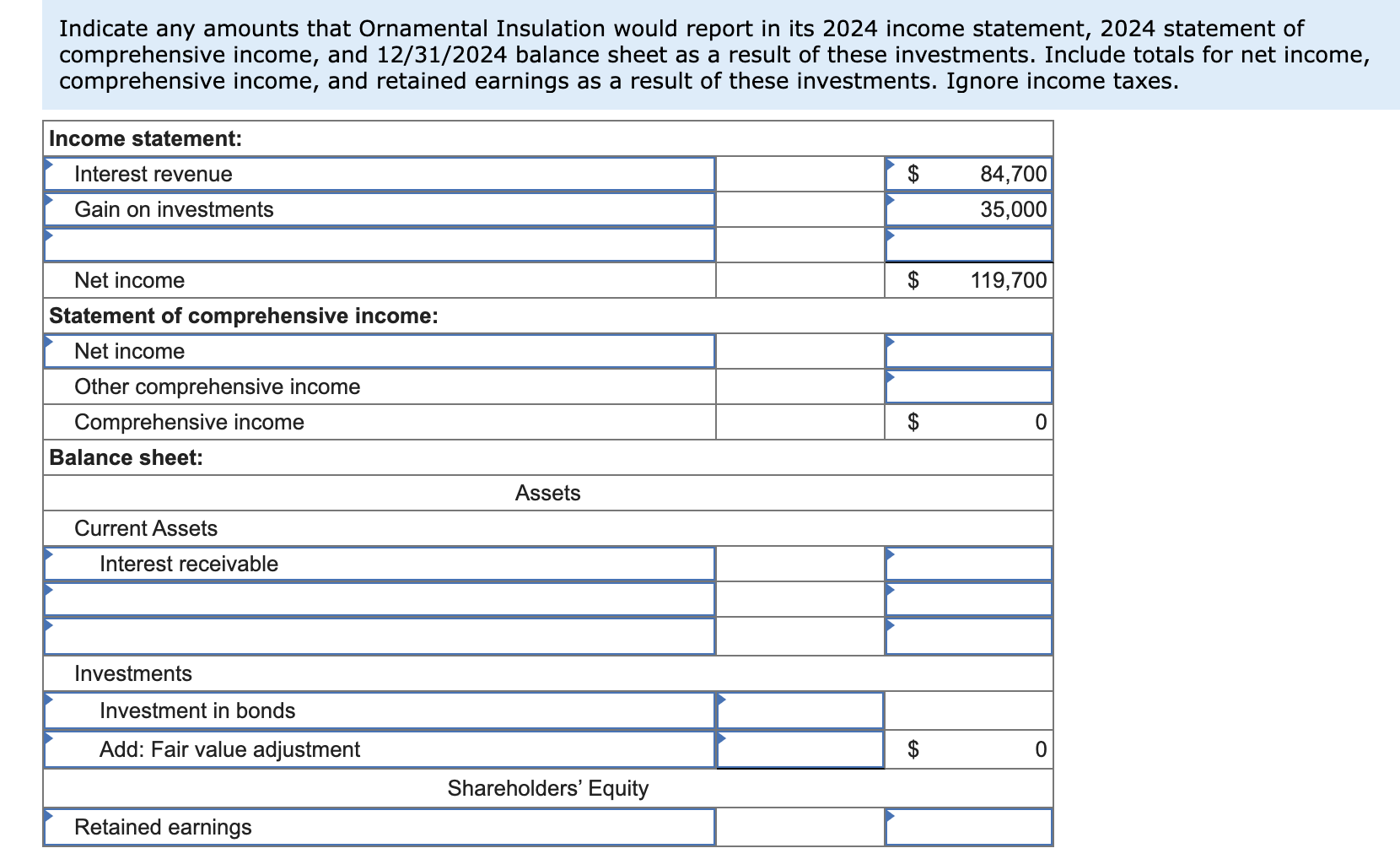Click the Shareholders' Equity section heading

coord(548,788)
